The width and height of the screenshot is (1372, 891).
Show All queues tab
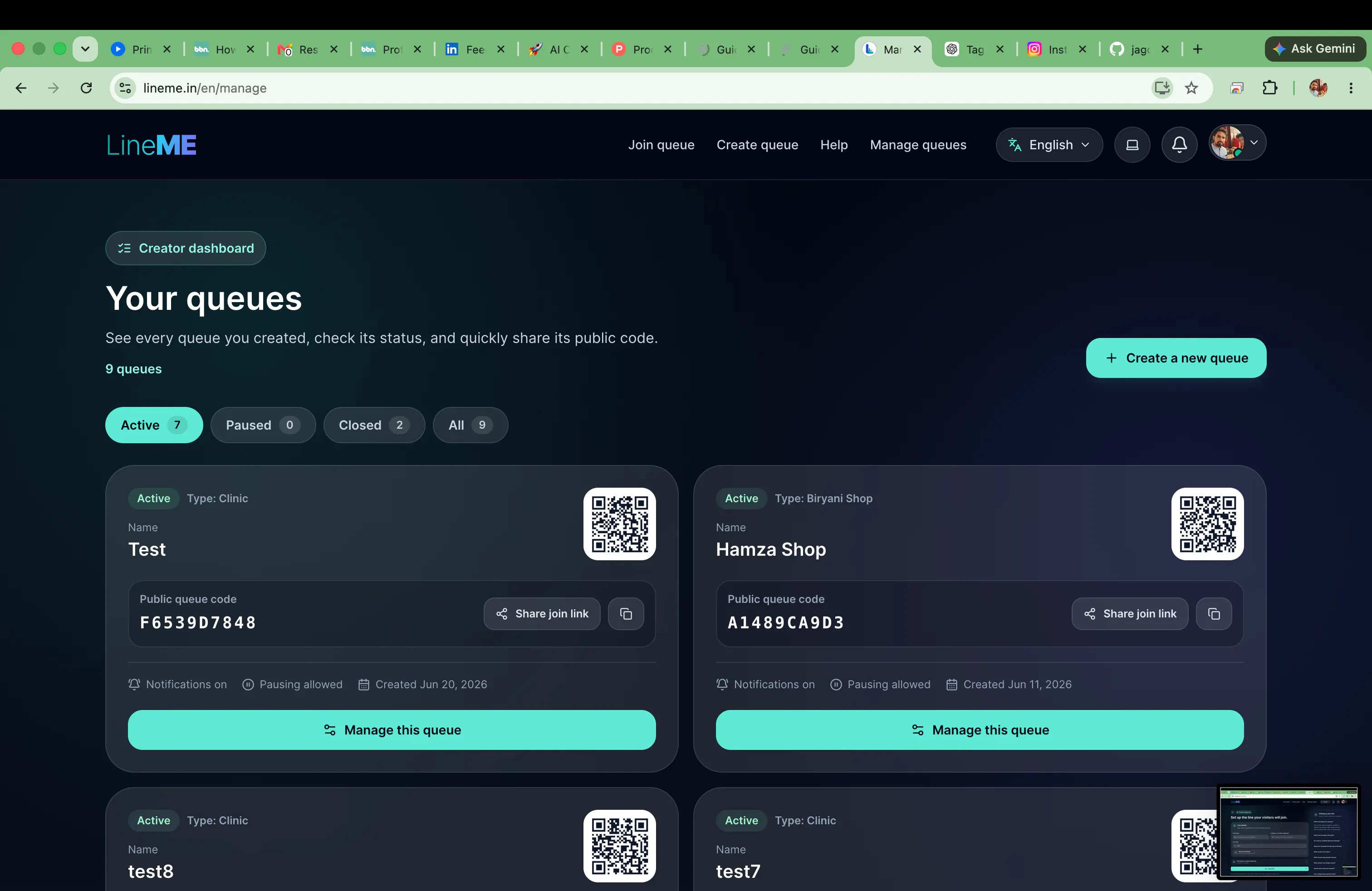pyautogui.click(x=470, y=425)
